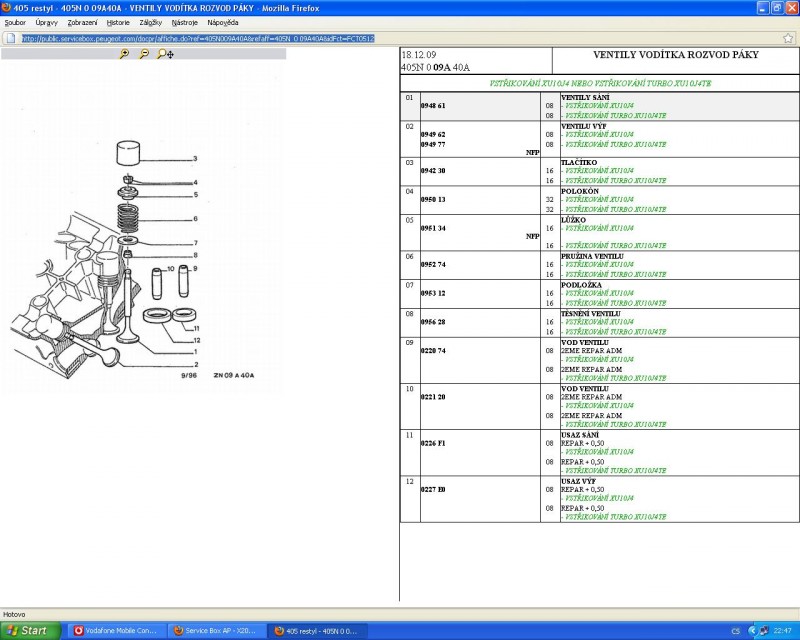Click the zoom in magnifier icon
This screenshot has width=800, height=640.
124,54
